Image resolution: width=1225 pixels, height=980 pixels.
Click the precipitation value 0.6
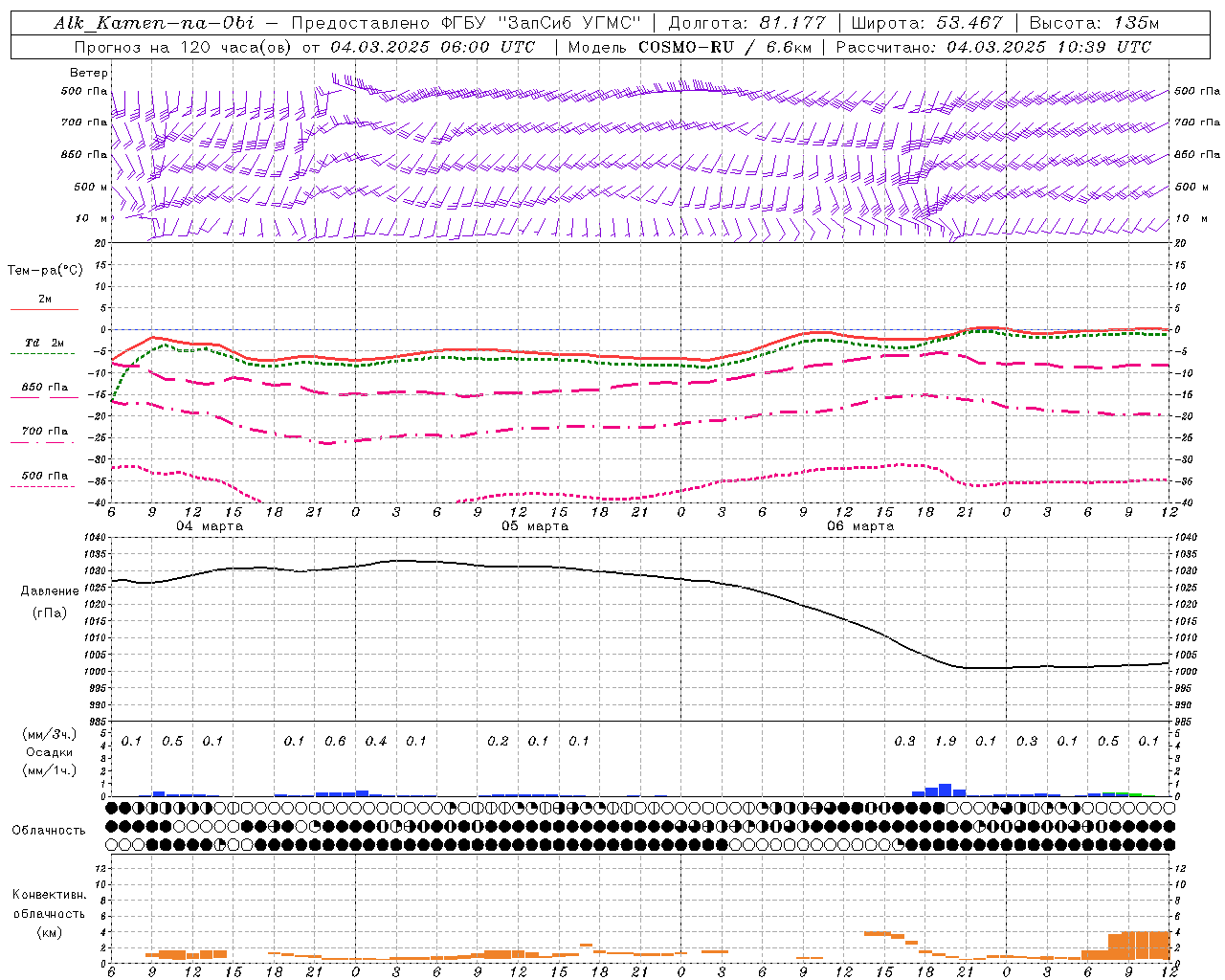coord(335,741)
